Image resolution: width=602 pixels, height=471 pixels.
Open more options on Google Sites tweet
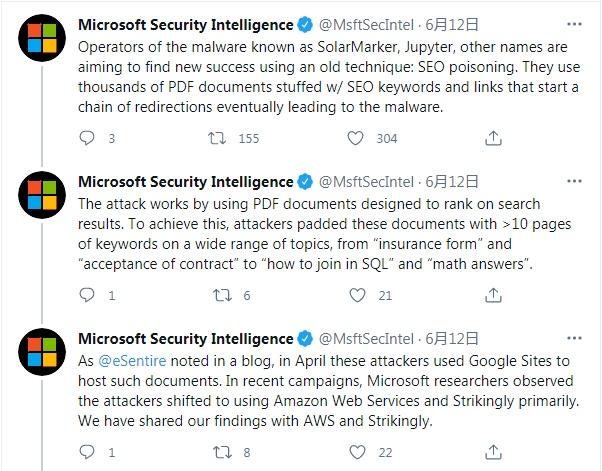(574, 338)
